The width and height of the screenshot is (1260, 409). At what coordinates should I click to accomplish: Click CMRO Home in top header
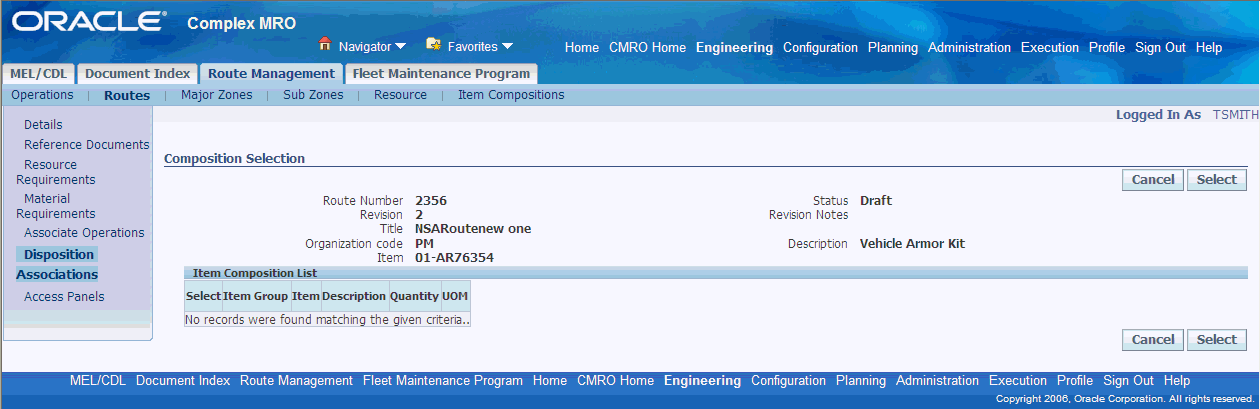[x=647, y=48]
